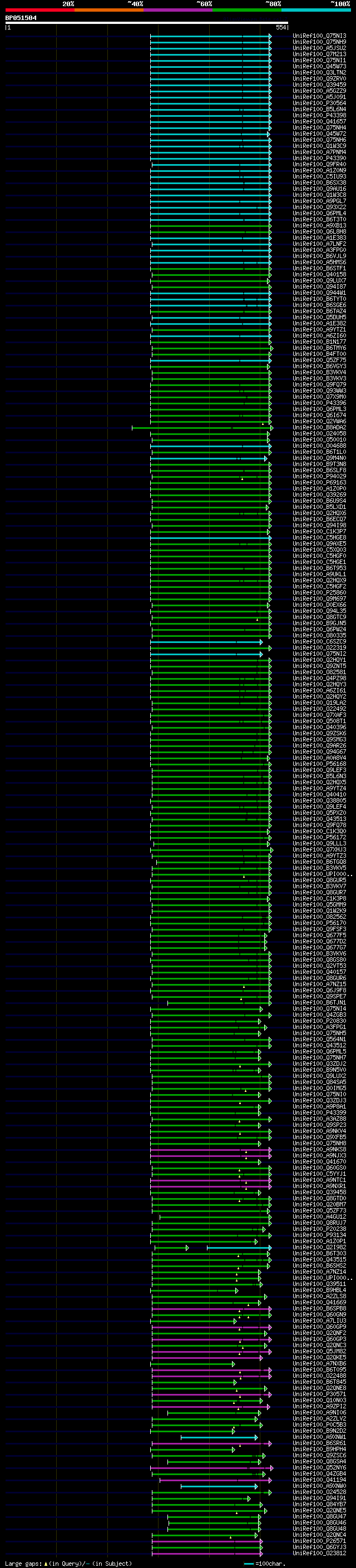Click label UniRef100_Q43515
Viewport: 356px width, 1568px height.
[x=319, y=1259]
